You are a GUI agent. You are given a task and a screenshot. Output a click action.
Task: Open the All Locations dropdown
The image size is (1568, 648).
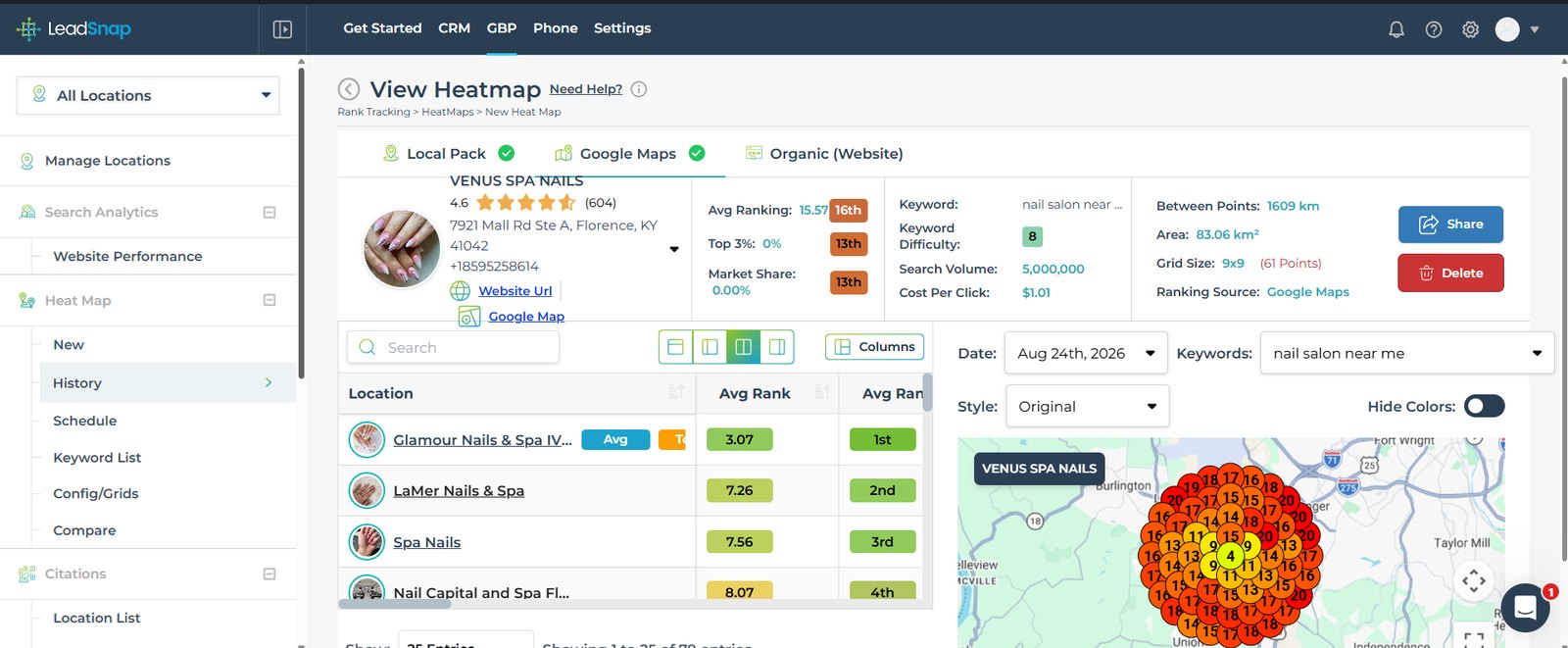pos(148,95)
